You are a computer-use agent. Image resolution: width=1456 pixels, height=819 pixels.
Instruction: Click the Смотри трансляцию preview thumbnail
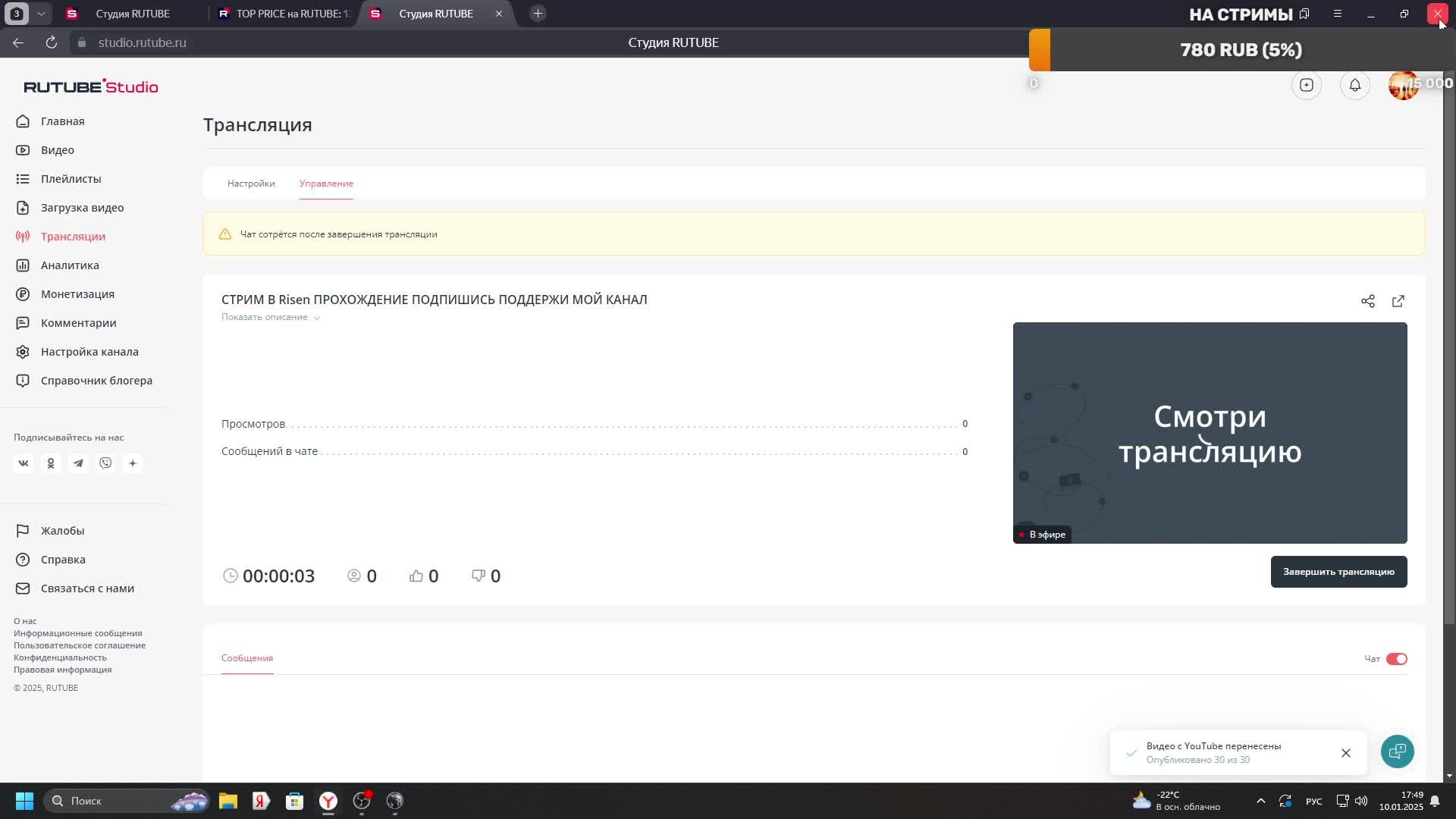click(1210, 433)
